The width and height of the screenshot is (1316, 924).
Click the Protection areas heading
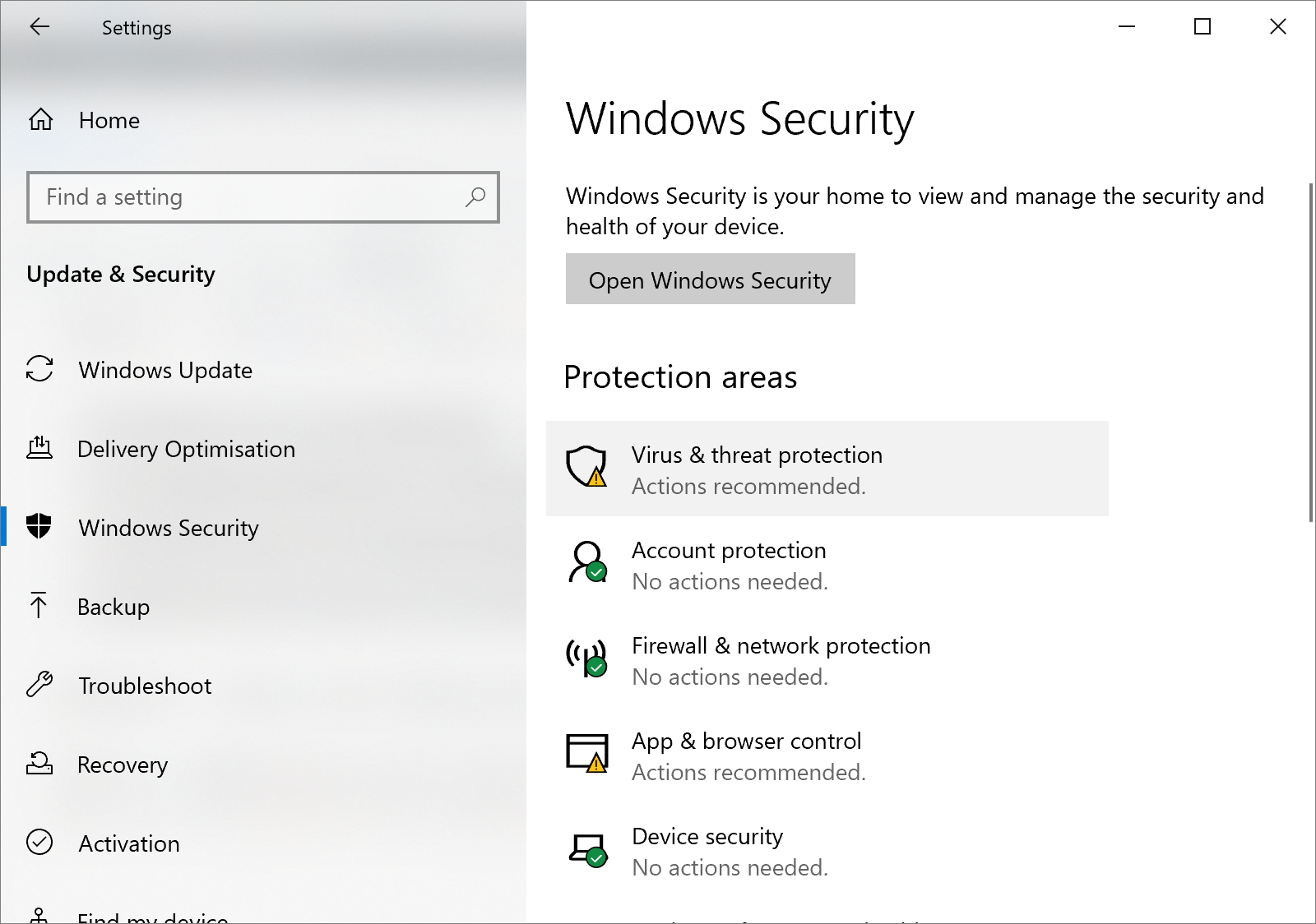(x=680, y=377)
